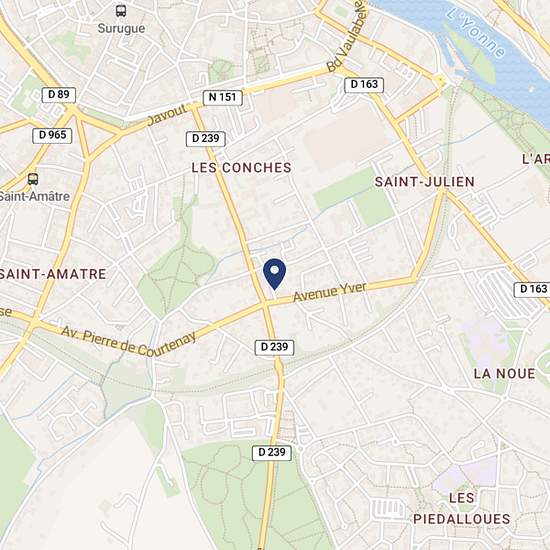The width and height of the screenshot is (550, 550).
Task: Click the D 89 road shield
Action: 59,95
